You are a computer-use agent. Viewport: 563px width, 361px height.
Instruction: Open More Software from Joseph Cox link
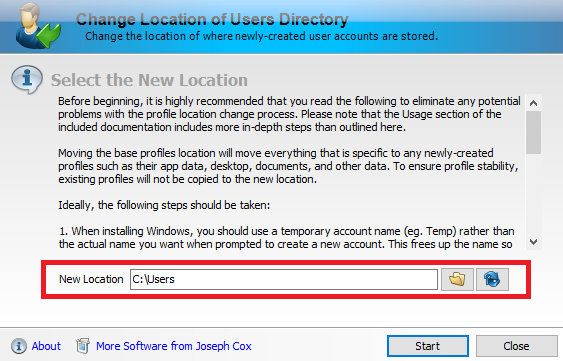[x=174, y=346]
